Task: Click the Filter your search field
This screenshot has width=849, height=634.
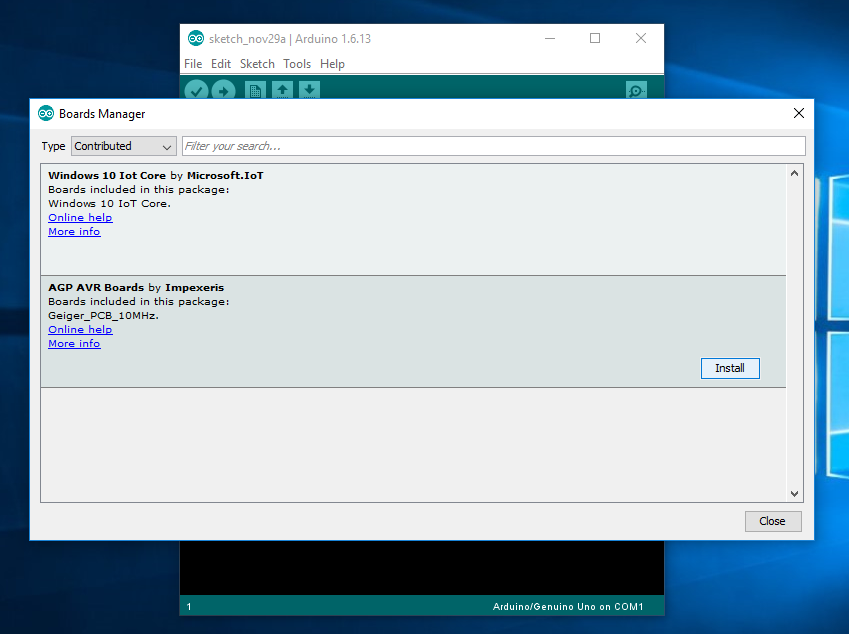Action: pos(493,146)
